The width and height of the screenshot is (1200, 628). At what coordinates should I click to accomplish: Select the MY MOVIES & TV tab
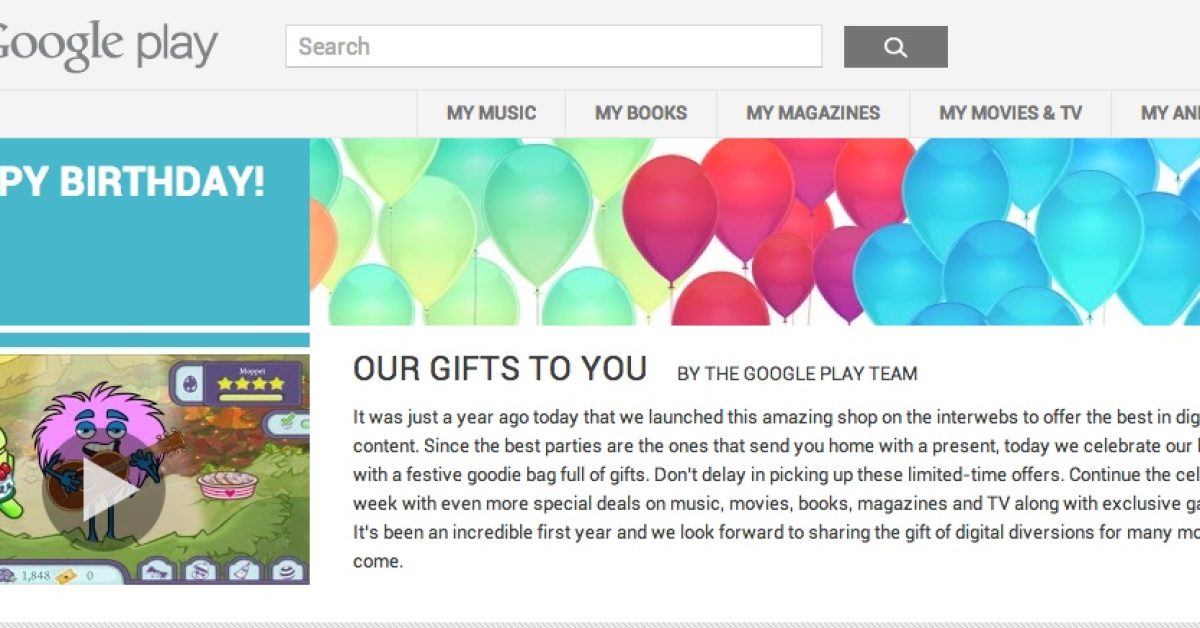pyautogui.click(x=1010, y=113)
